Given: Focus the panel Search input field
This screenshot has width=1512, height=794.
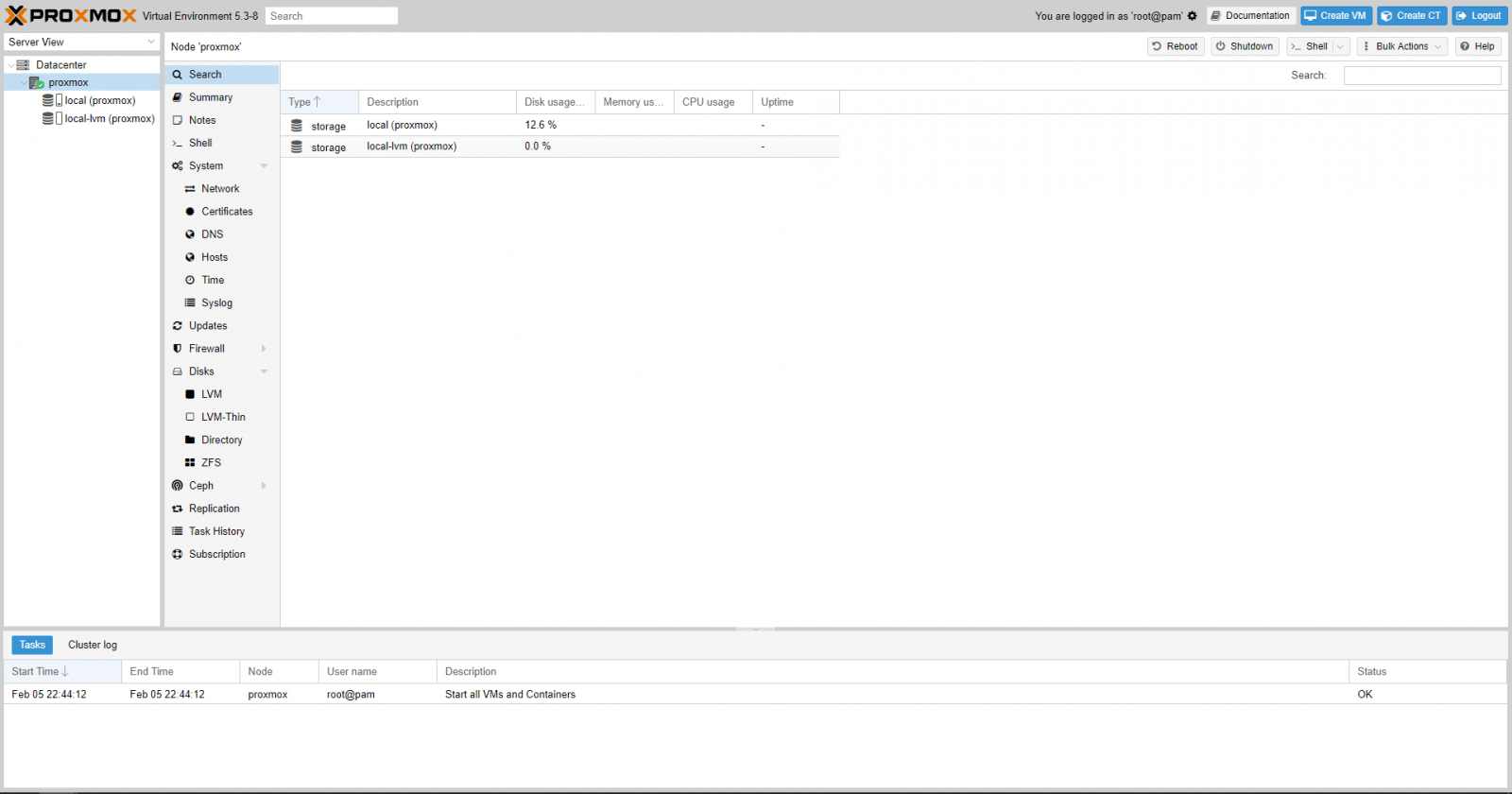Looking at the screenshot, I should coord(1422,76).
